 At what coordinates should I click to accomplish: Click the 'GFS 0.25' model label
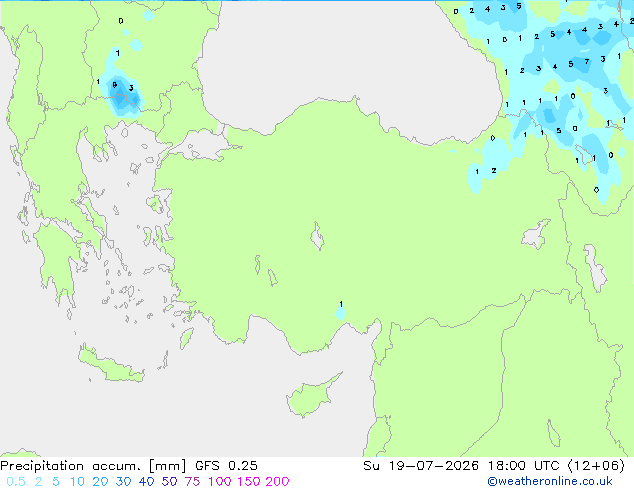tap(226, 466)
